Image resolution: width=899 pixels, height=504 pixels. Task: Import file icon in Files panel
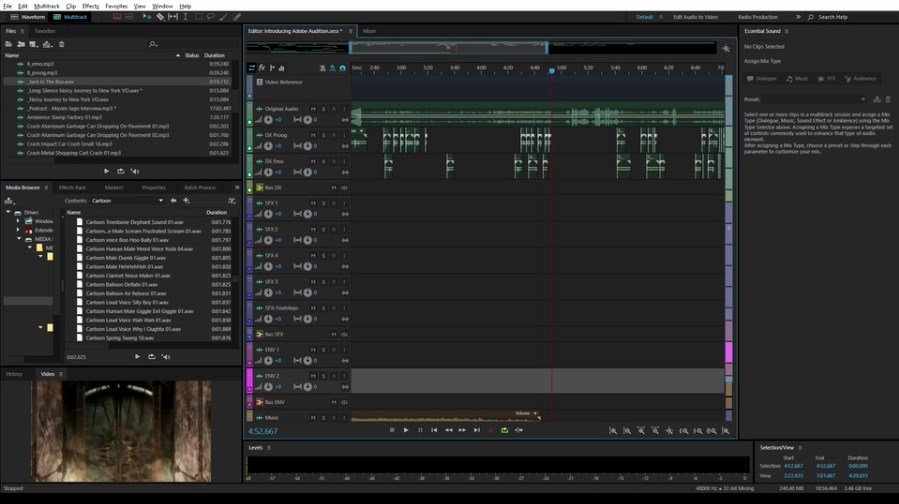21,44
